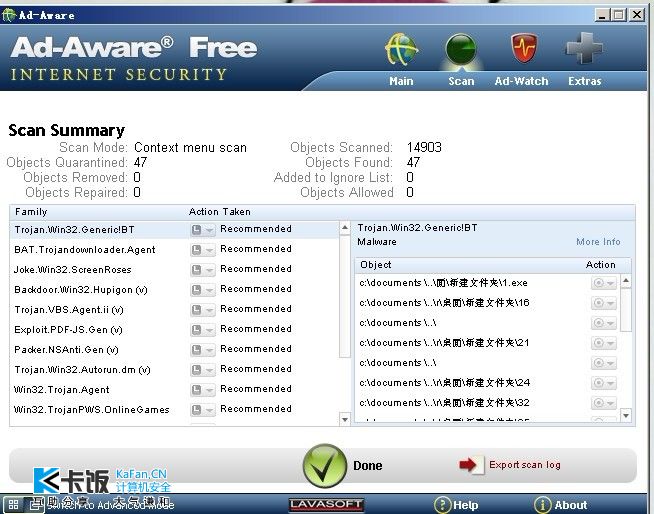Select the Packer.NSAnti.Gen (v) row
654x514 pixels.
click(174, 350)
